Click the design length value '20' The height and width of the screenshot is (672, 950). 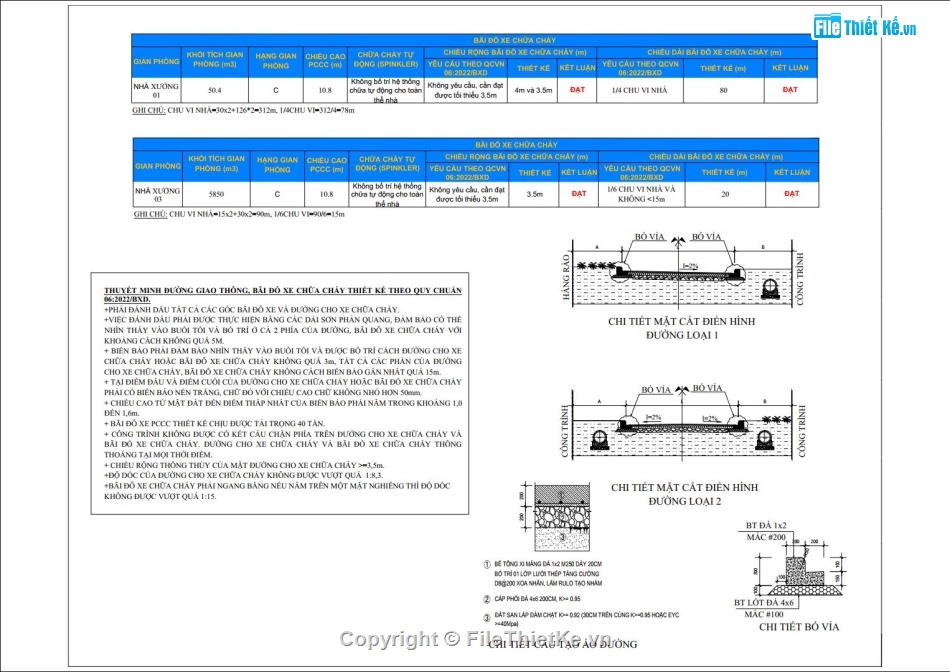tap(725, 195)
